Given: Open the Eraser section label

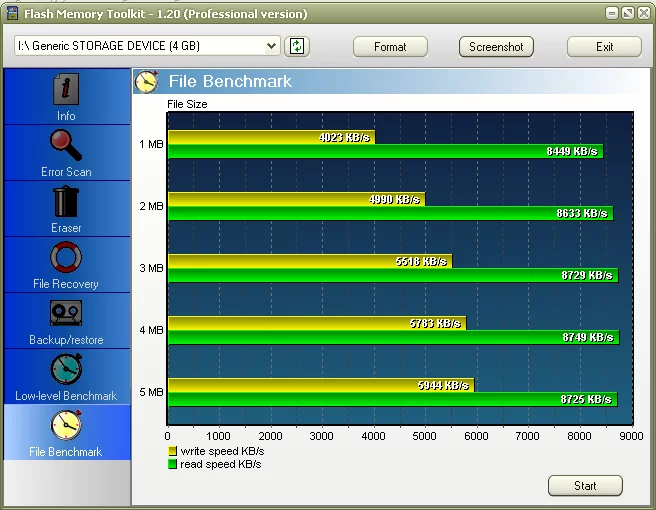Looking at the screenshot, I should tap(66, 228).
